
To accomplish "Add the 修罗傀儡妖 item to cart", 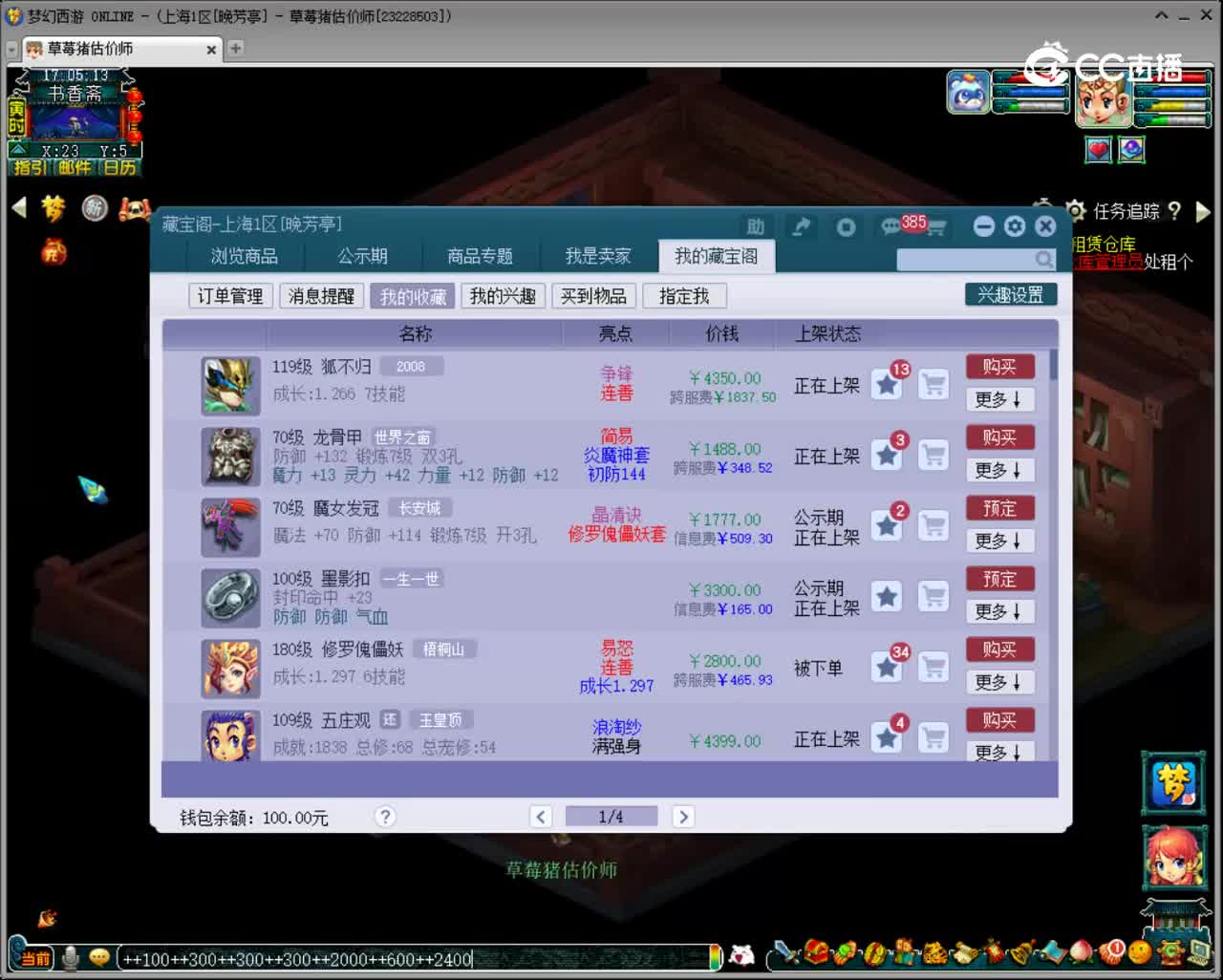I will pyautogui.click(x=933, y=667).
